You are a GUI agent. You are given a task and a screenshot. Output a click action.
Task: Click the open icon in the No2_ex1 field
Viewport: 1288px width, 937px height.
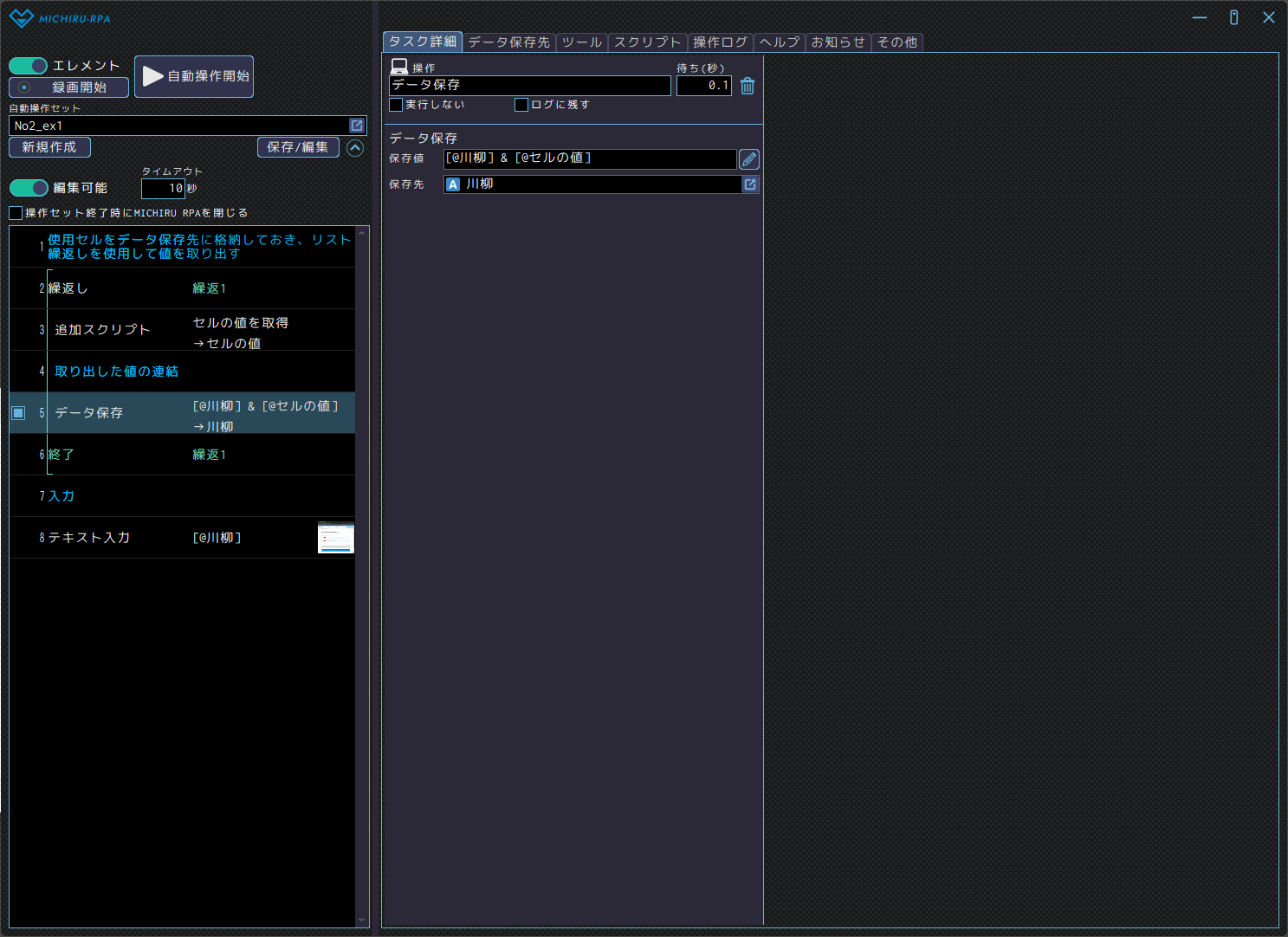point(357,126)
